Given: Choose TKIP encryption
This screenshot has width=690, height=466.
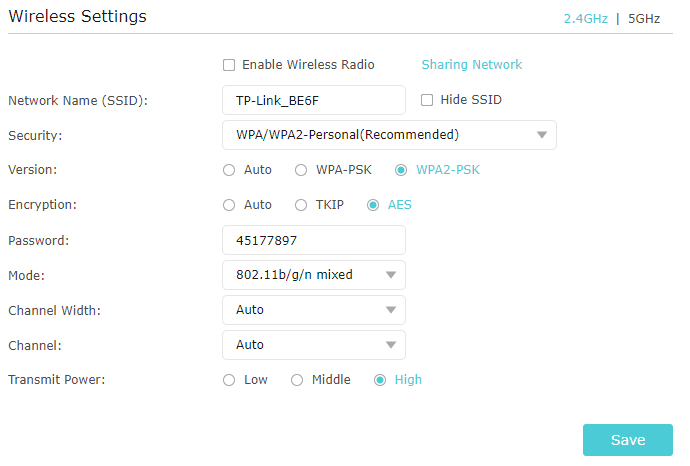Looking at the screenshot, I should pyautogui.click(x=301, y=205).
